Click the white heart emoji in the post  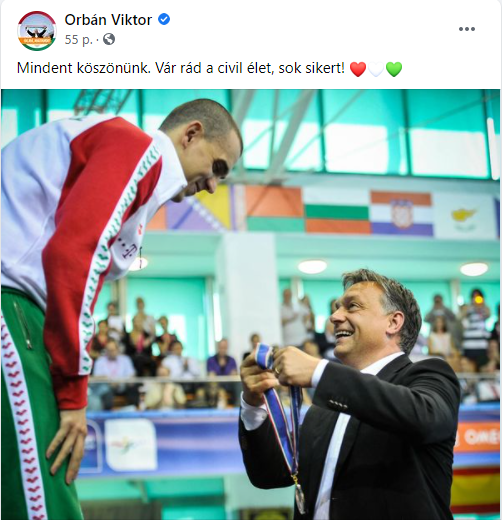[x=376, y=69]
